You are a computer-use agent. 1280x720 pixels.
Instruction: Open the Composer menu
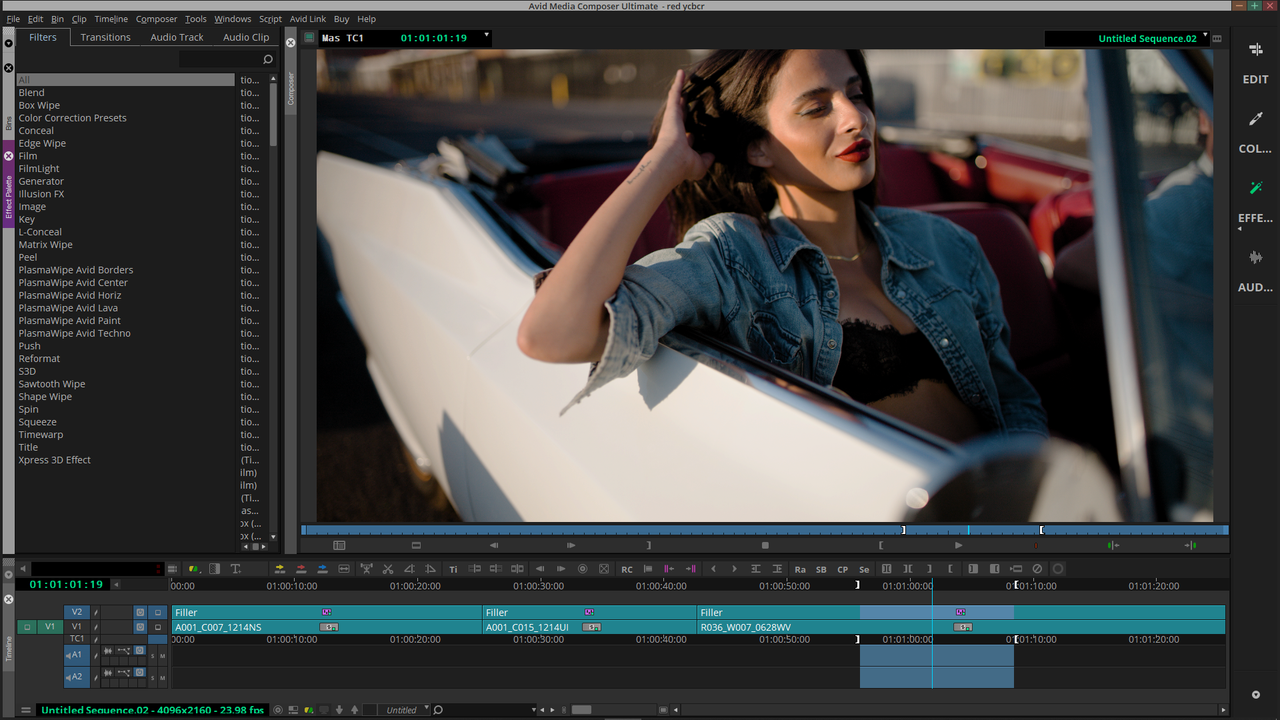point(156,19)
